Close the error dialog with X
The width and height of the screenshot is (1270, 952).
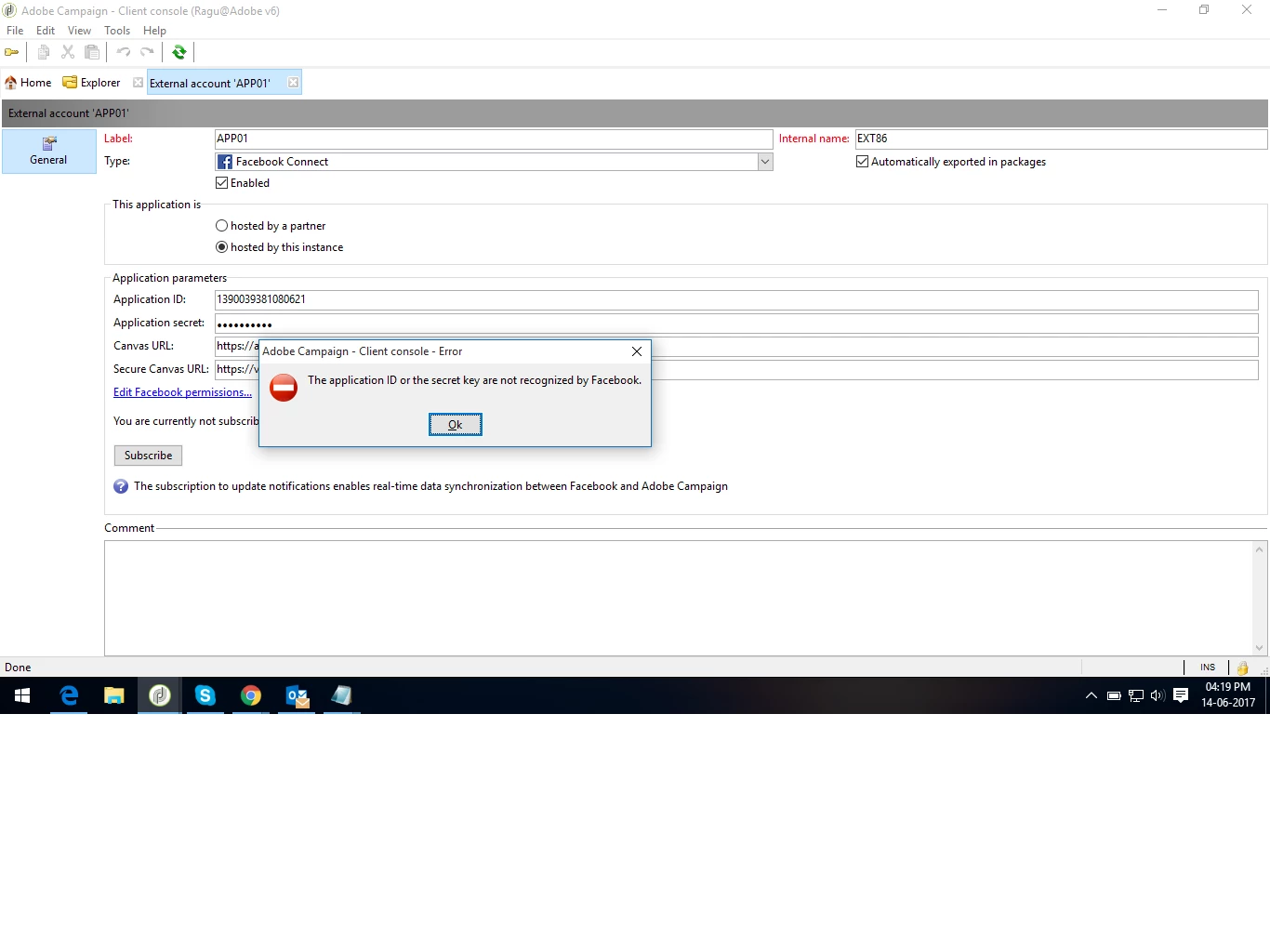(x=637, y=351)
